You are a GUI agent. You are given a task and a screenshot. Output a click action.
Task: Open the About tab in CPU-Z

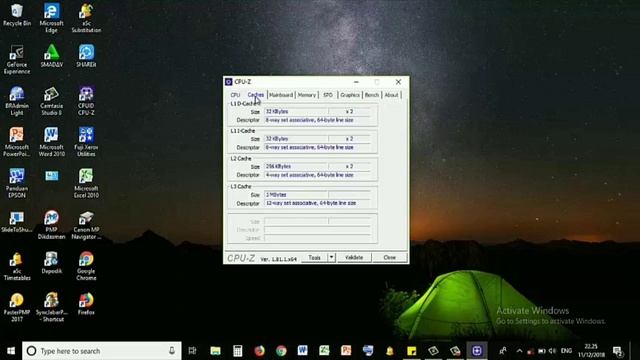click(391, 95)
